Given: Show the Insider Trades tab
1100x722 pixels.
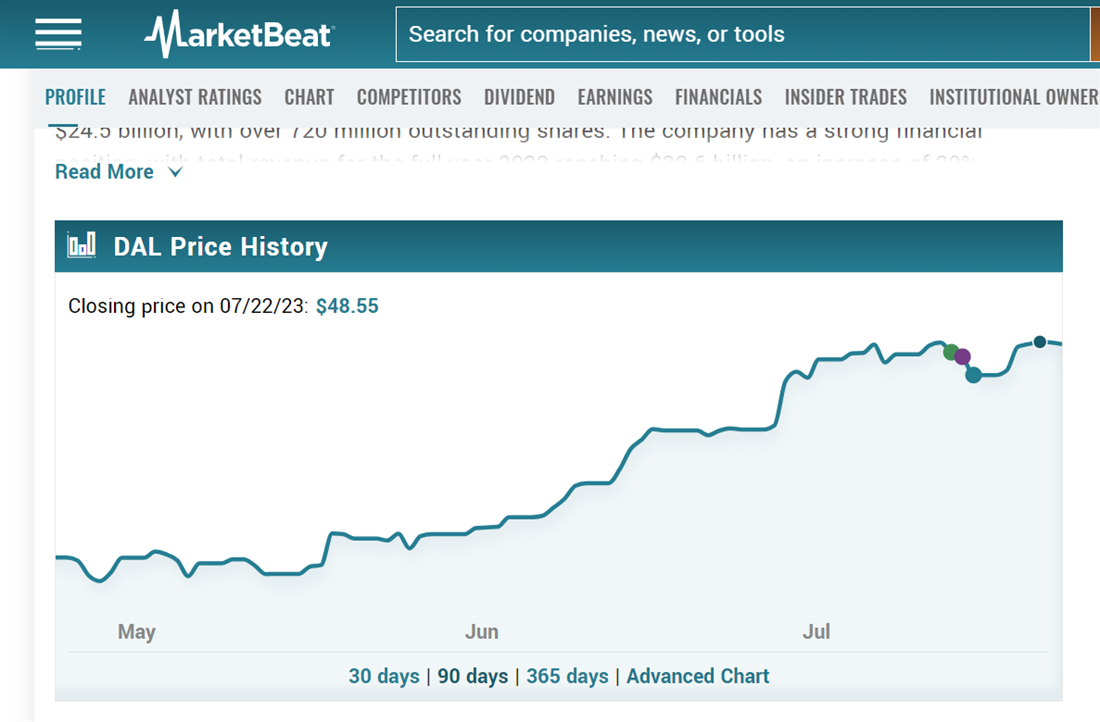Looking at the screenshot, I should click(846, 97).
